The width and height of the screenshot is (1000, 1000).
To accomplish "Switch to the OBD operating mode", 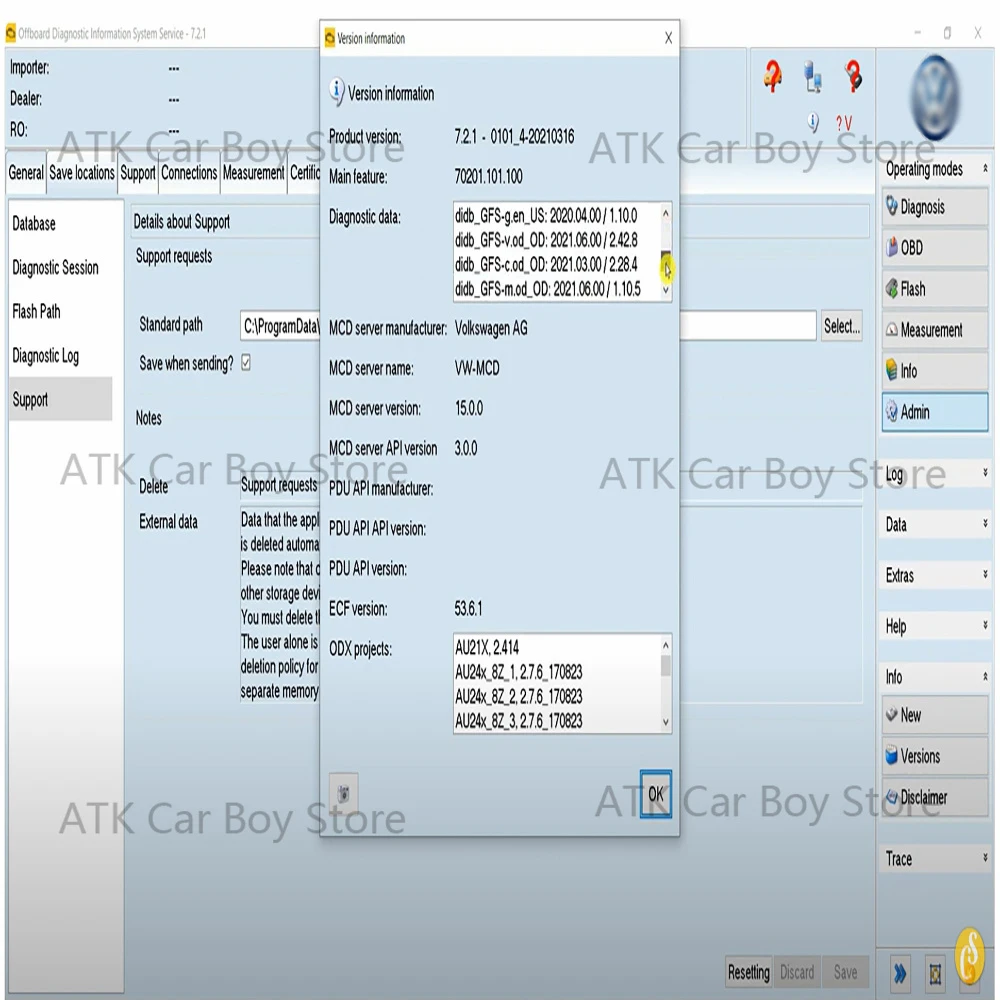I will coord(931,248).
